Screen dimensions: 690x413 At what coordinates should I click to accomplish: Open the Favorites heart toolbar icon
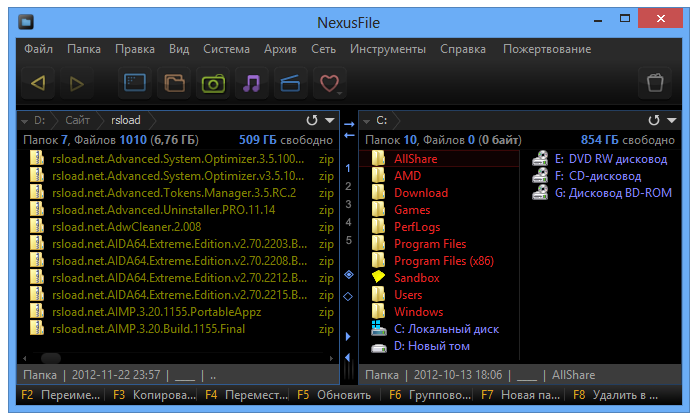point(329,83)
